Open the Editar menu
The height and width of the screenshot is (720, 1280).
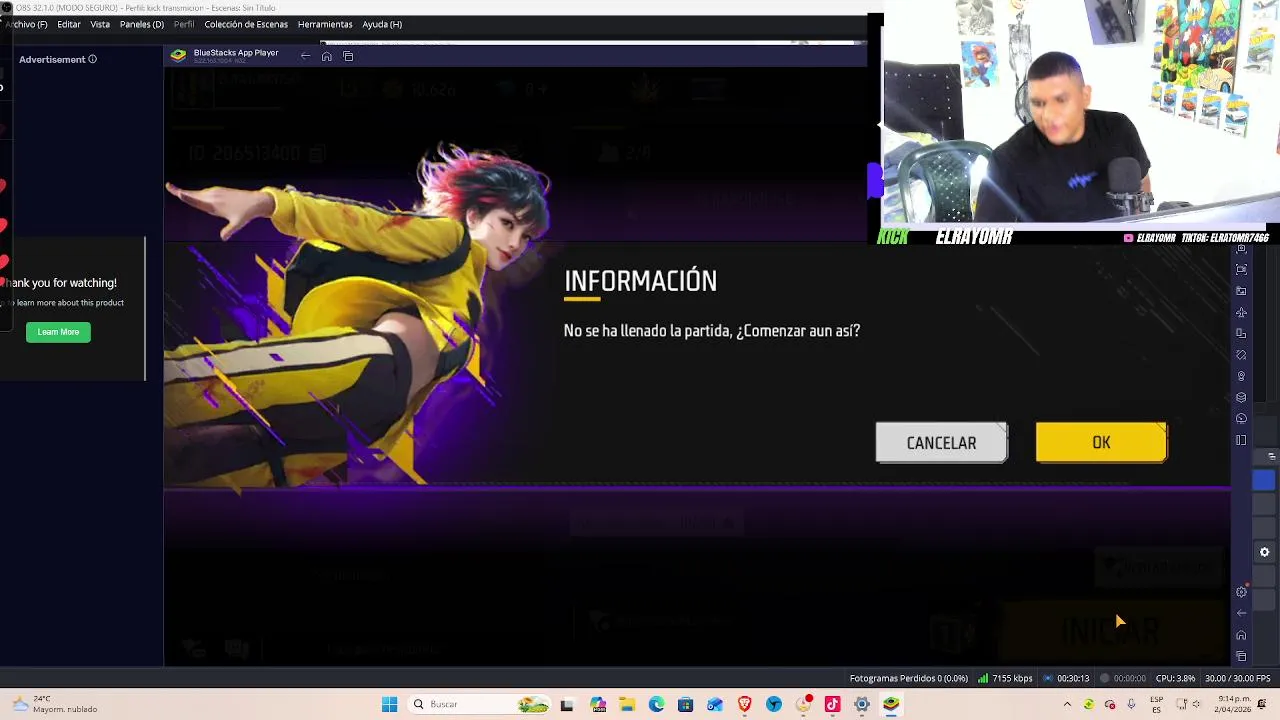click(69, 24)
